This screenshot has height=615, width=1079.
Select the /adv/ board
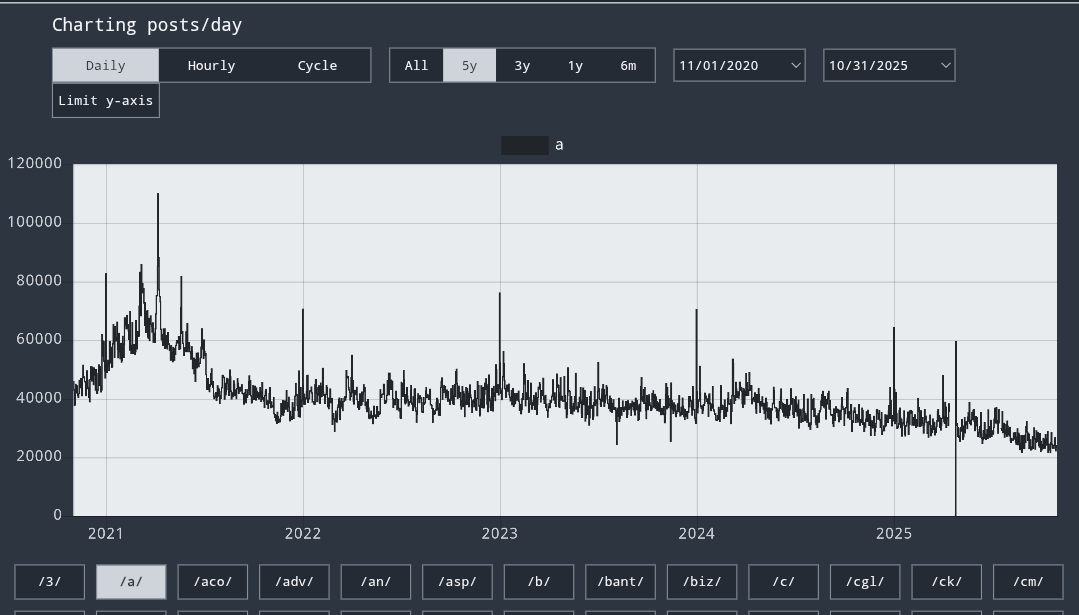click(x=294, y=582)
